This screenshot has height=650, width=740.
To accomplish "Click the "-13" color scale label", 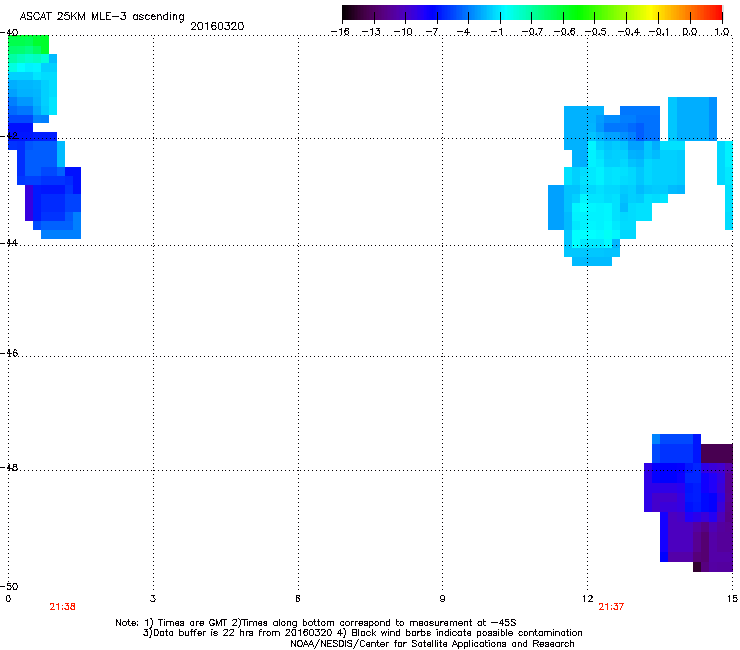I will 371,32.
